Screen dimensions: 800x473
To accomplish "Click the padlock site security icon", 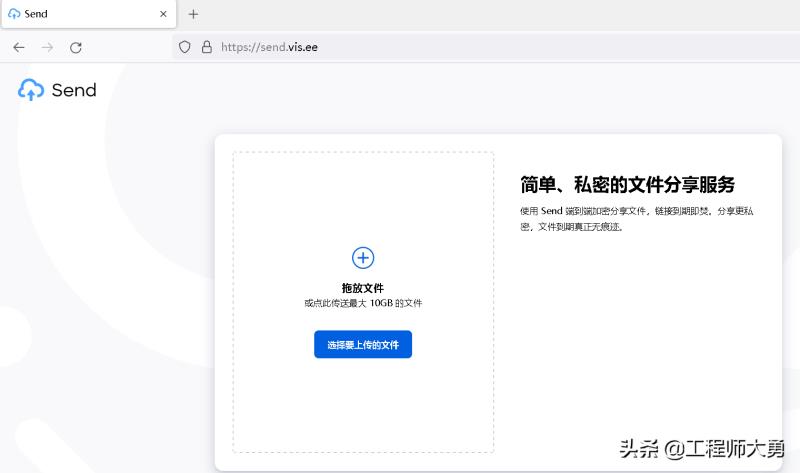I will 207,47.
